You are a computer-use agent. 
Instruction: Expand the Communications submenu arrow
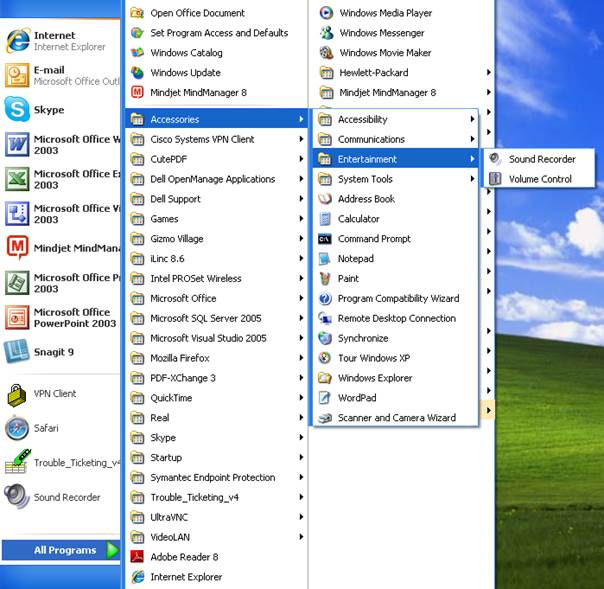(x=472, y=139)
